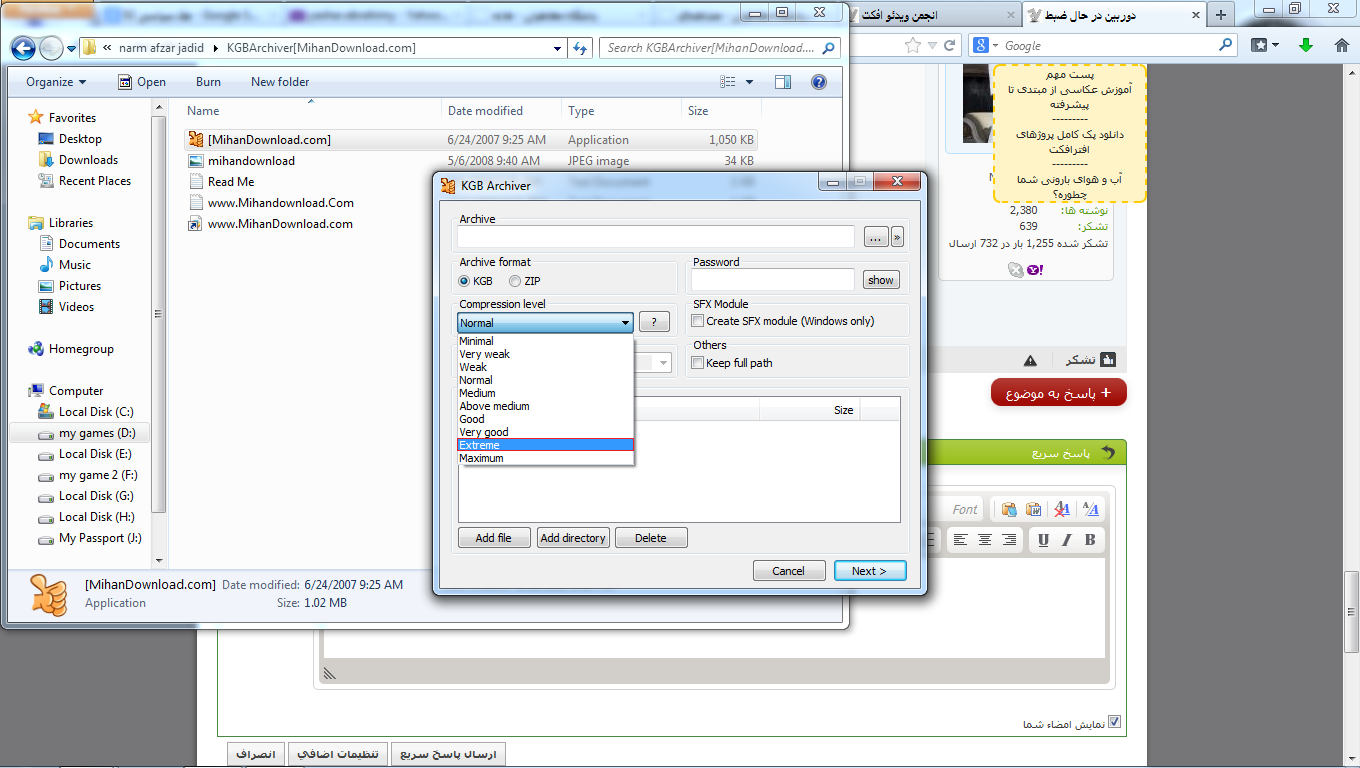Open Favorites in the navigation pane
Image resolution: width=1360 pixels, height=768 pixels.
tap(72, 118)
